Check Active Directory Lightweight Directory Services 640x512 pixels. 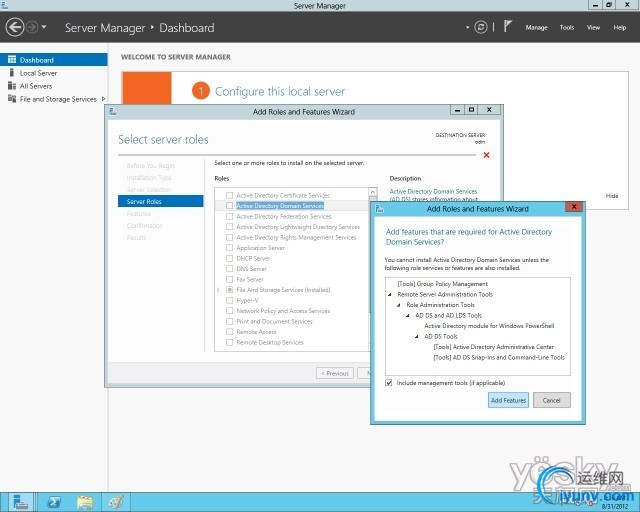(229, 227)
